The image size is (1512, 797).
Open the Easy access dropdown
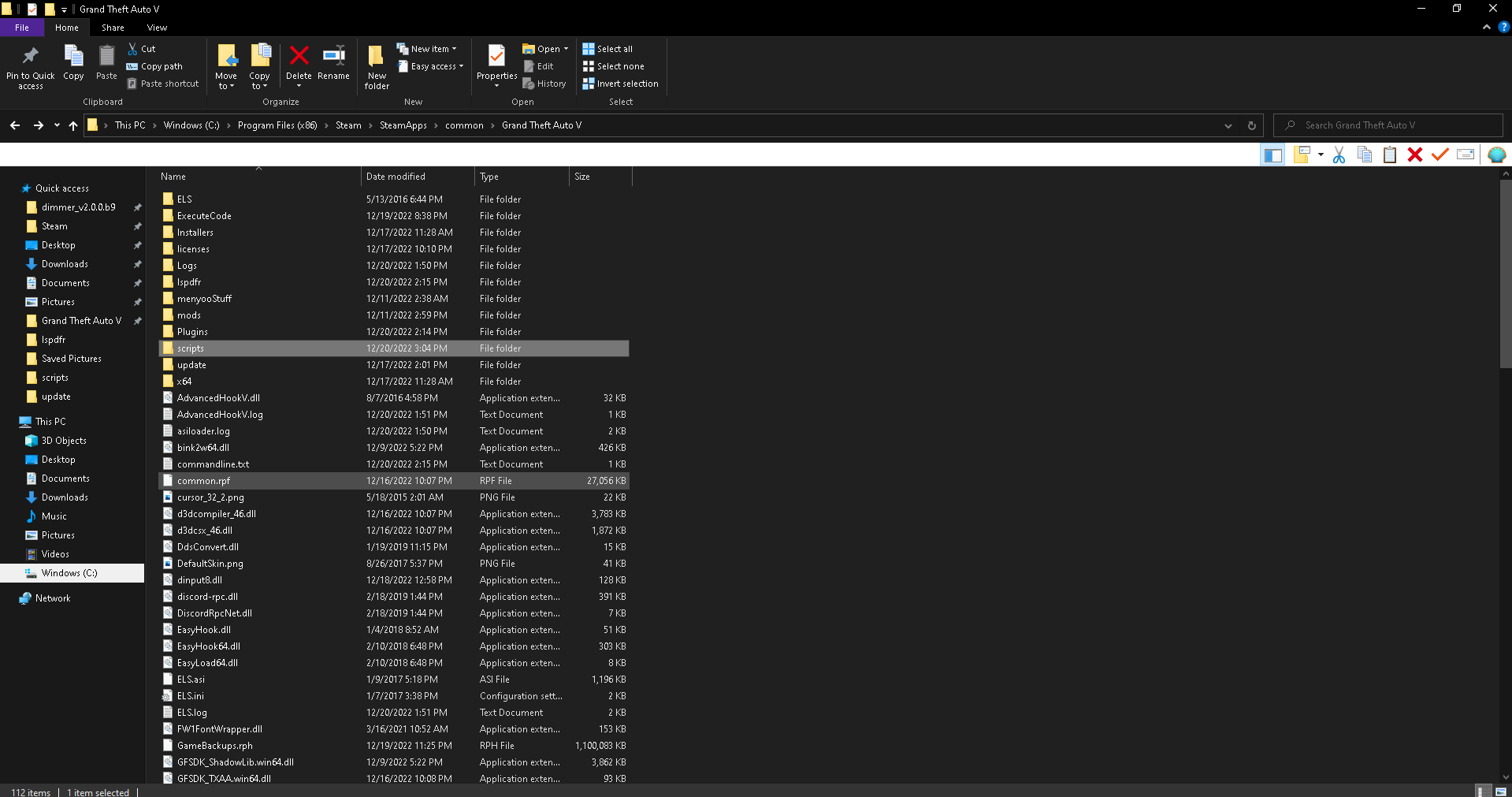pyautogui.click(x=431, y=66)
